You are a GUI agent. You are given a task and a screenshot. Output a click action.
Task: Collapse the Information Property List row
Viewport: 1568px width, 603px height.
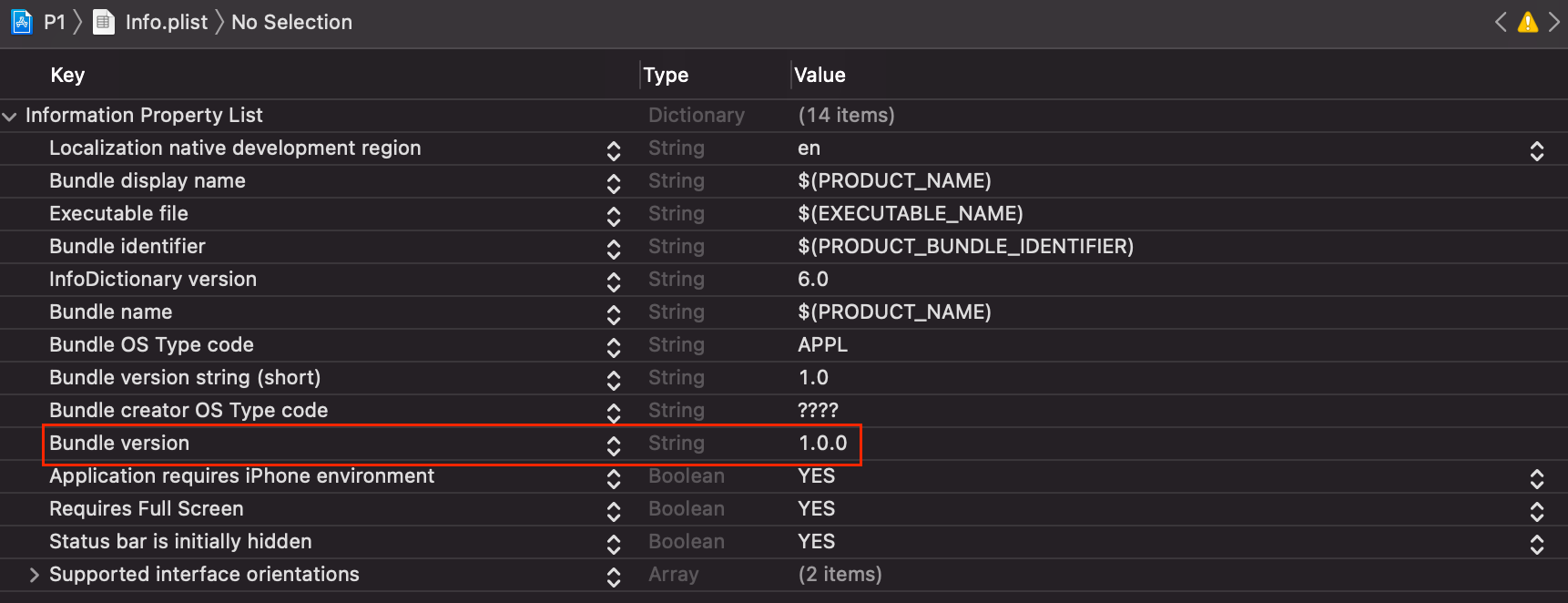tap(10, 116)
